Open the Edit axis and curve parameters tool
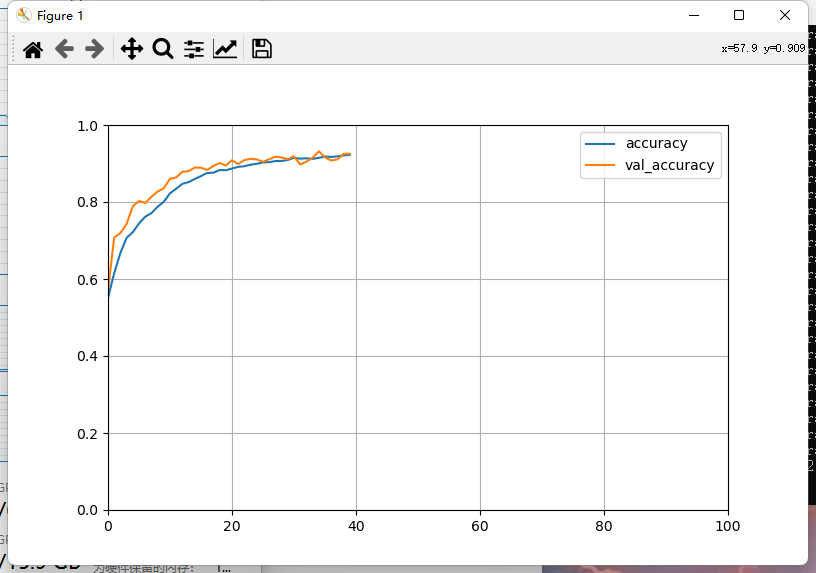The image size is (816, 573). click(225, 49)
